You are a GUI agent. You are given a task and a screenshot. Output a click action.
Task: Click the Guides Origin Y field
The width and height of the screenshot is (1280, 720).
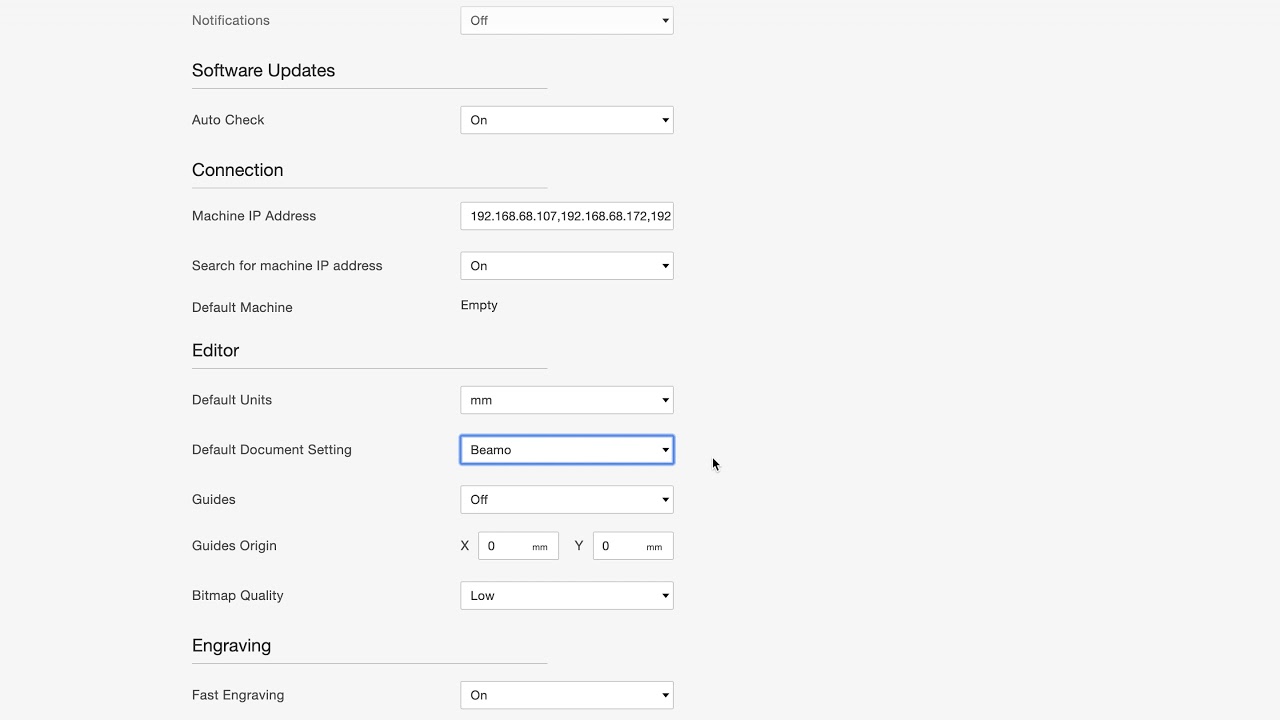[633, 546]
